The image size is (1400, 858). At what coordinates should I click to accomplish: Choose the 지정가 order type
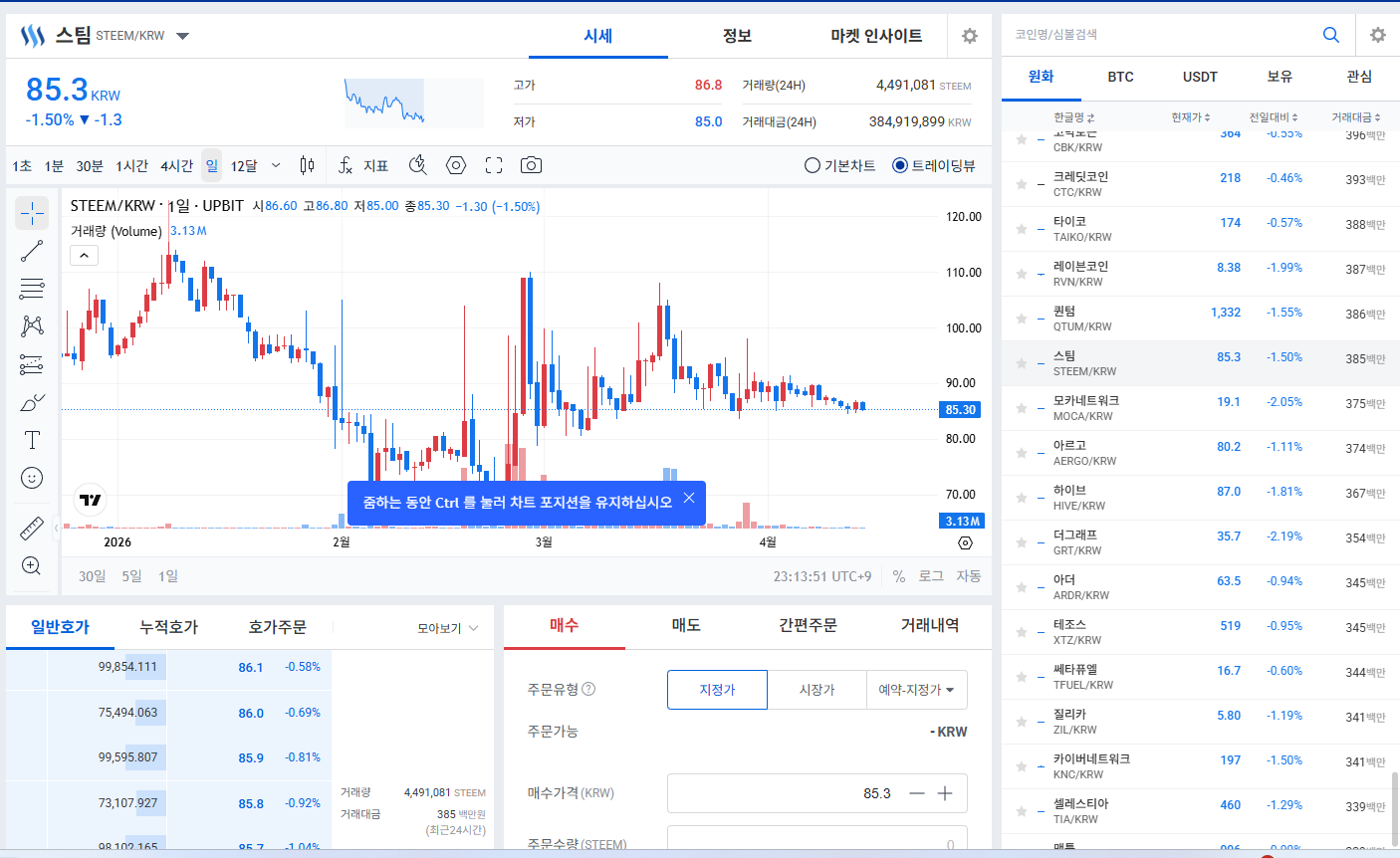(x=717, y=689)
